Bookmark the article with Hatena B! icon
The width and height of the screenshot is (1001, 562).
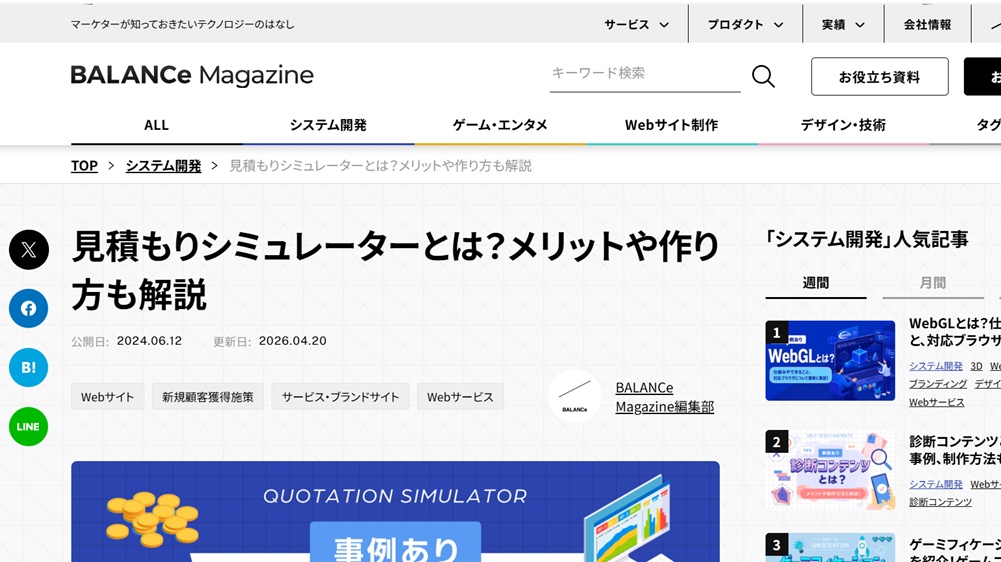tap(29, 368)
